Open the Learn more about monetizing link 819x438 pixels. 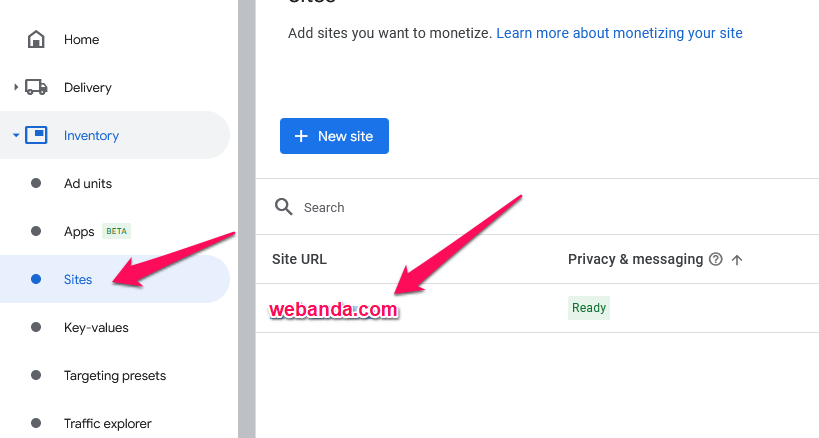619,33
